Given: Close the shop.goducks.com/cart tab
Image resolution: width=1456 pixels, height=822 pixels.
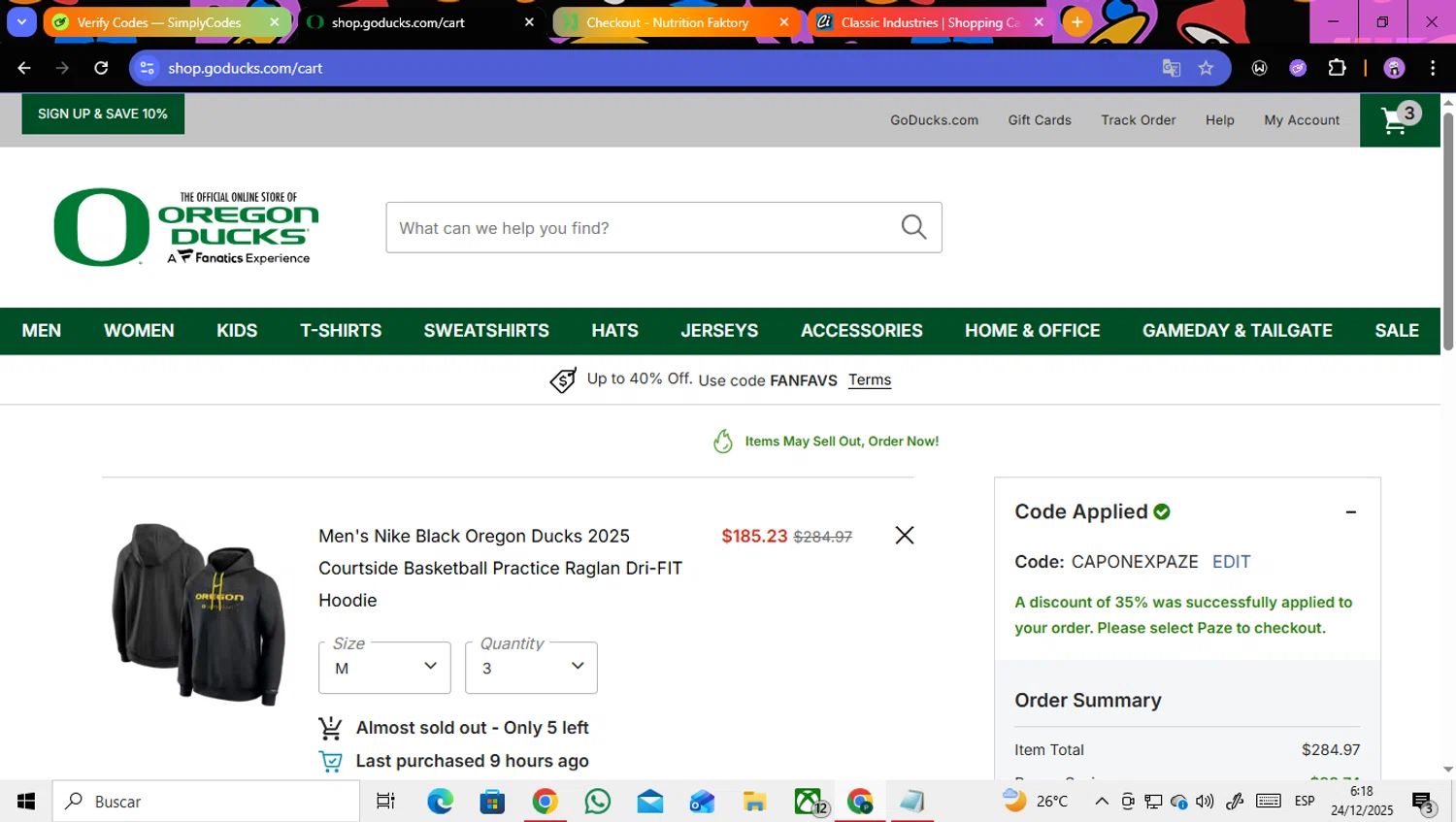Looking at the screenshot, I should 529,21.
